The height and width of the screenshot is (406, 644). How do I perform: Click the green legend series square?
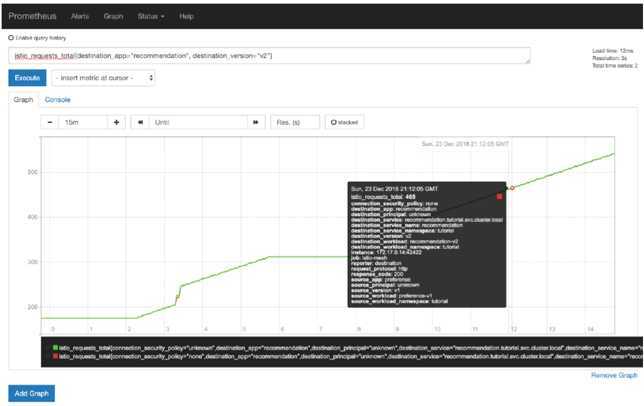click(x=55, y=348)
